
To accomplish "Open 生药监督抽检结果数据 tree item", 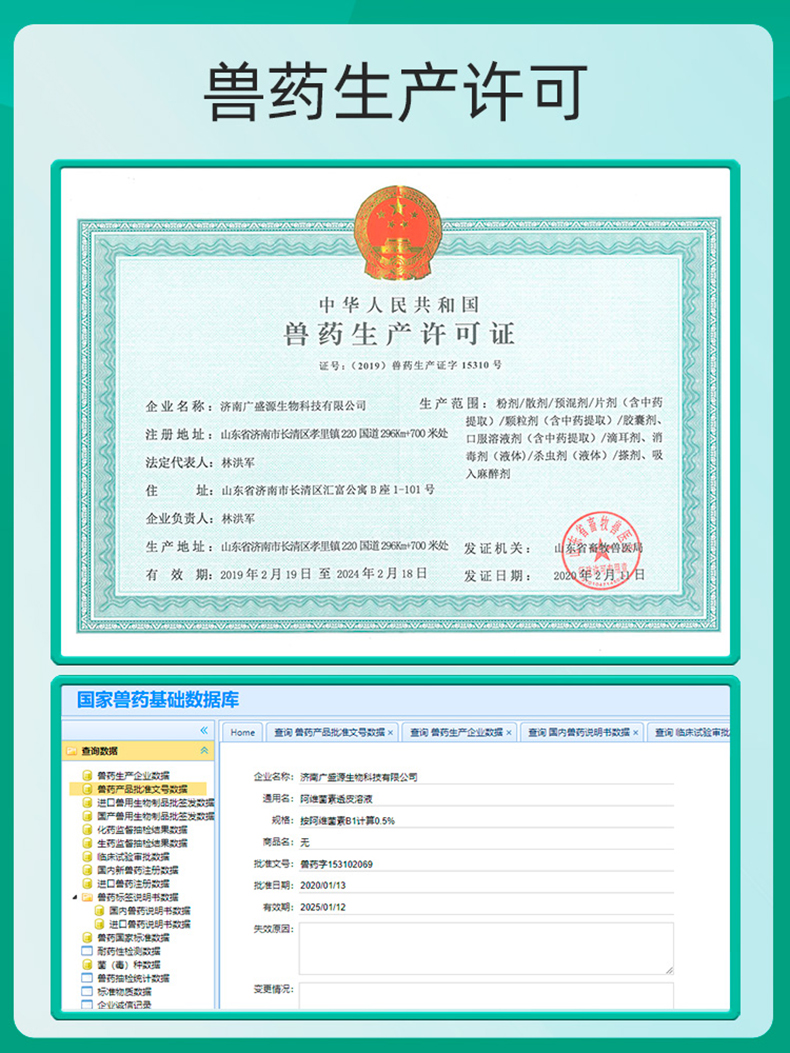I will (142, 843).
